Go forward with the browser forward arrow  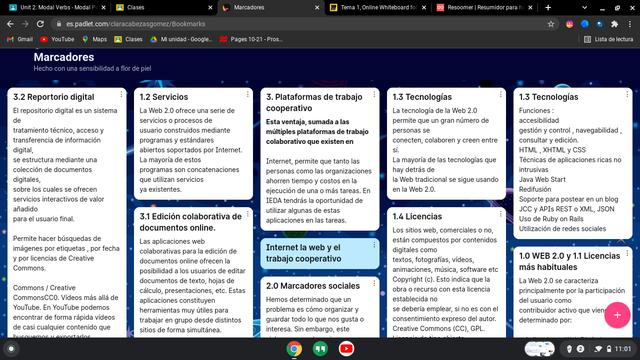25,24
